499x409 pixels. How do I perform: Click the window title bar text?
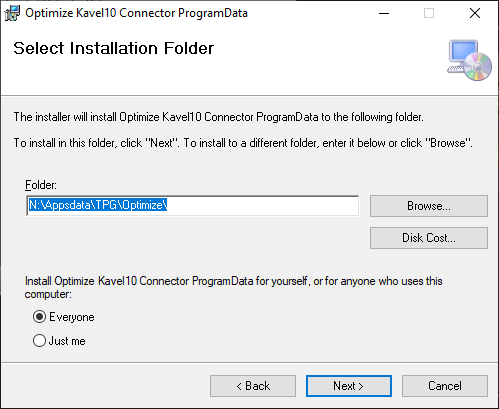tap(136, 13)
